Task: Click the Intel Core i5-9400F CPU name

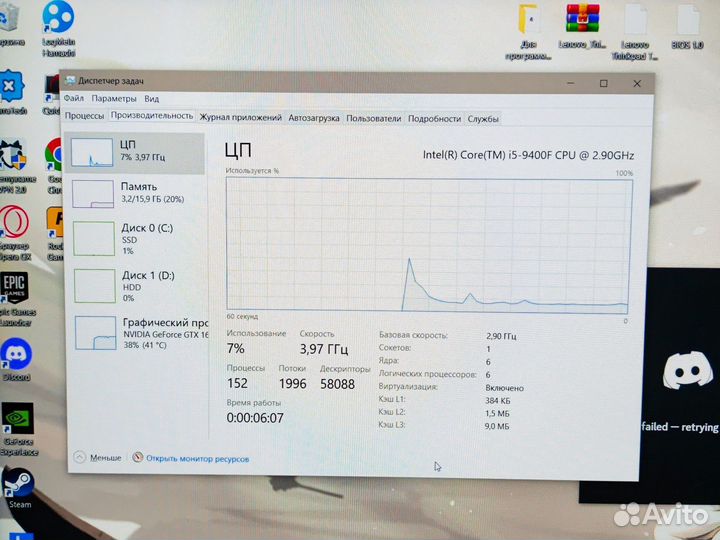Action: coord(528,155)
